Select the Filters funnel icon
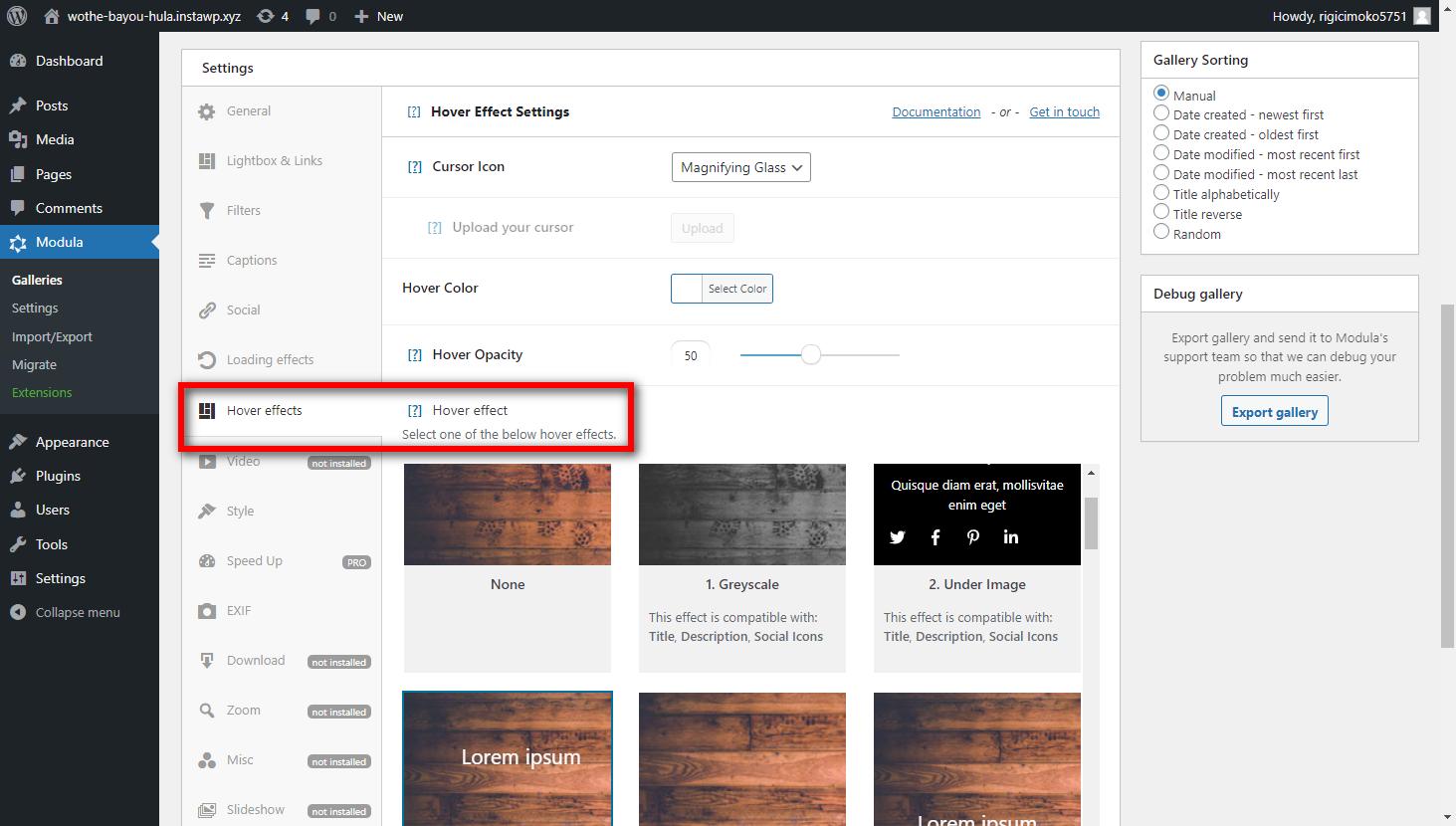 pyautogui.click(x=207, y=210)
